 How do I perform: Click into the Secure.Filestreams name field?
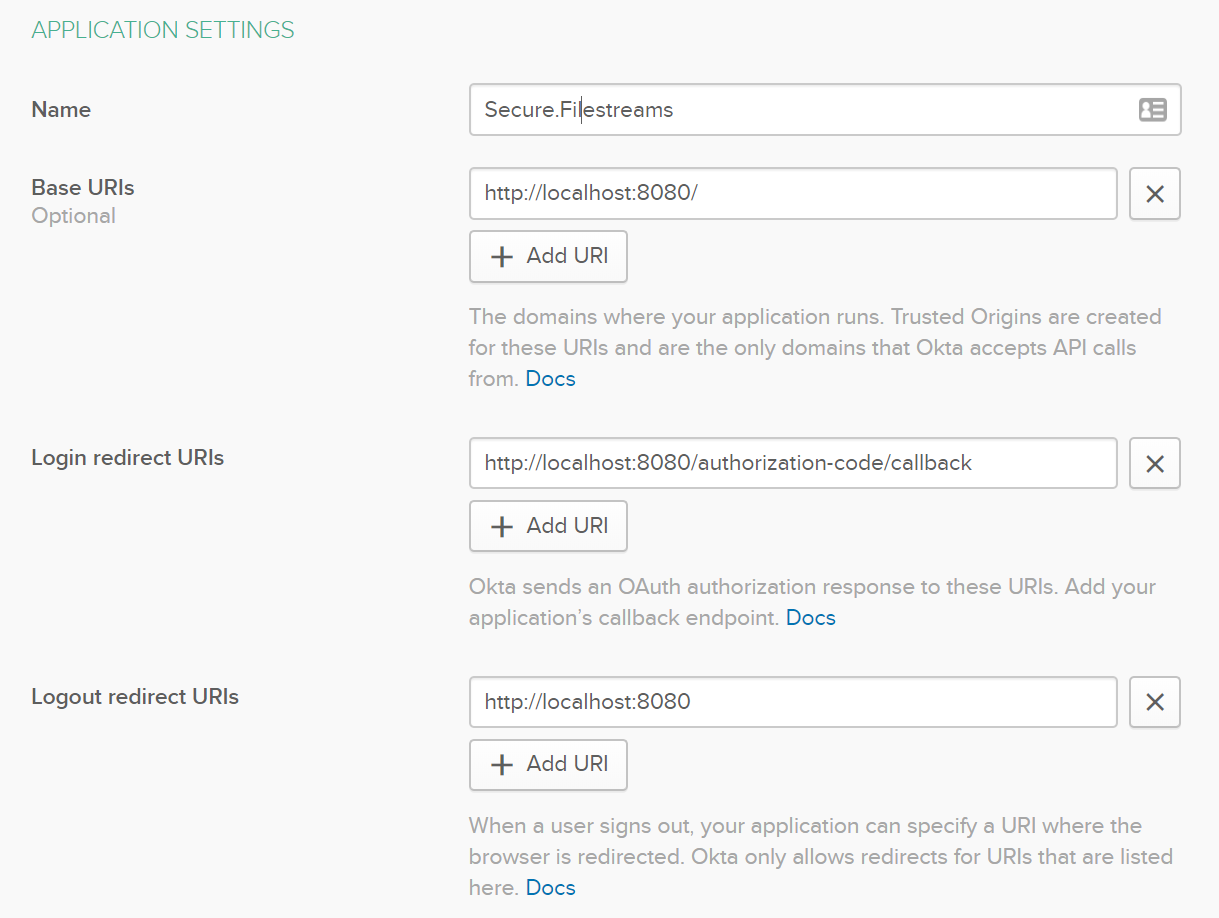800,110
